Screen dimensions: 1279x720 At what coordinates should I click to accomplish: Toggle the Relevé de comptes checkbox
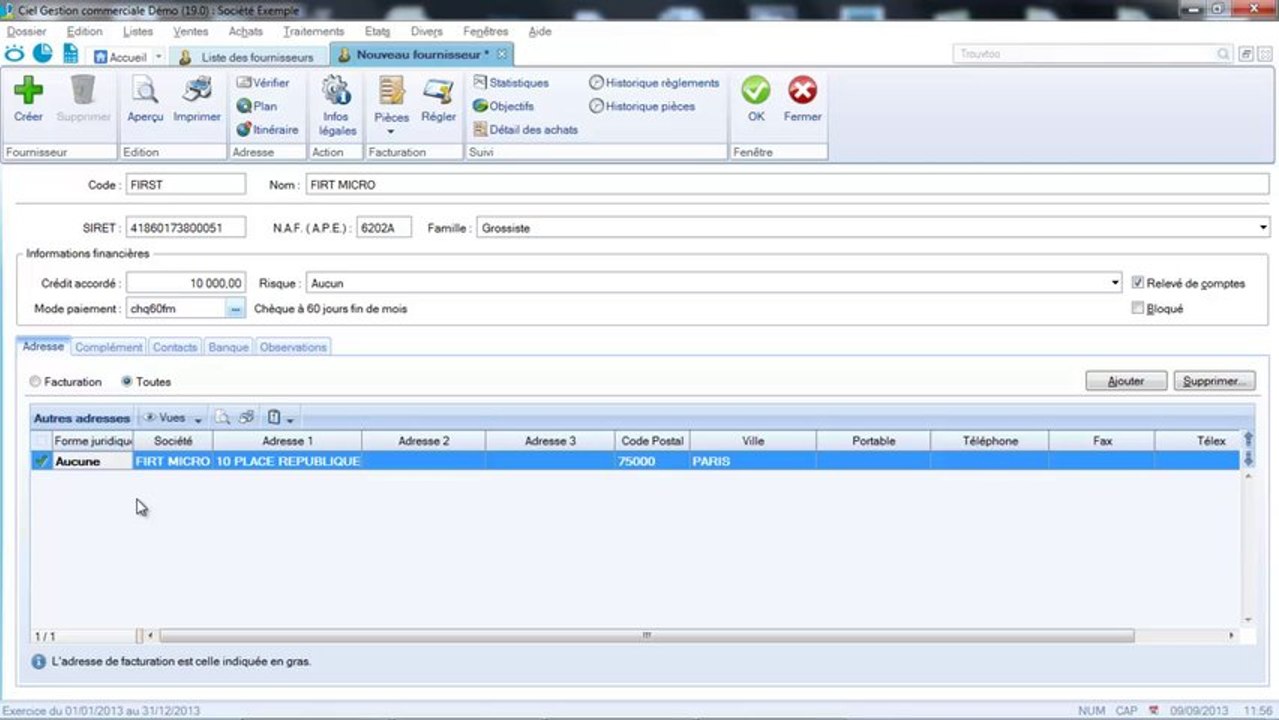[x=1138, y=283]
